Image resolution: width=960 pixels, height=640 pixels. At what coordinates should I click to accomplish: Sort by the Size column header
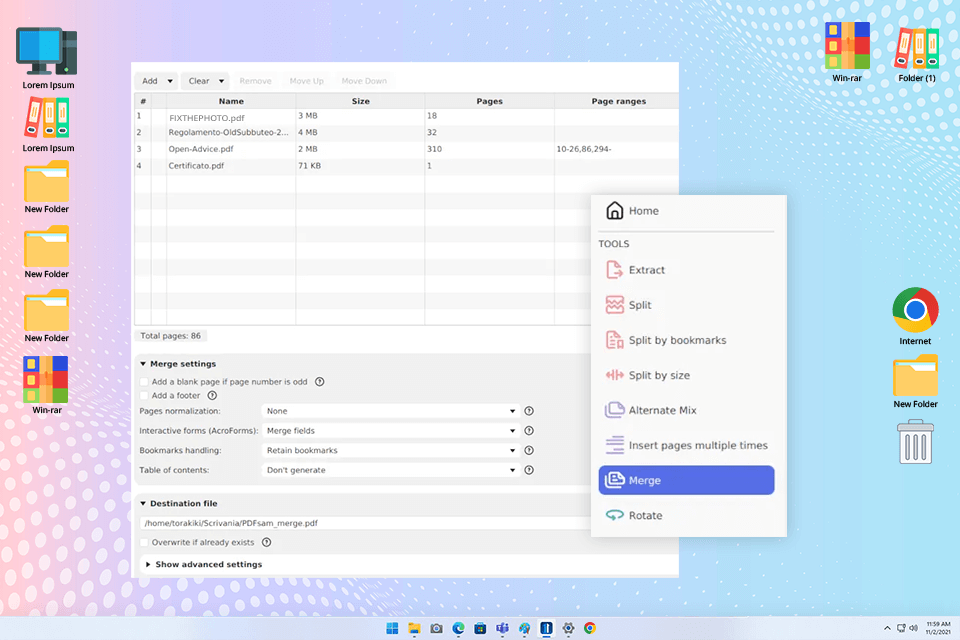pos(361,101)
